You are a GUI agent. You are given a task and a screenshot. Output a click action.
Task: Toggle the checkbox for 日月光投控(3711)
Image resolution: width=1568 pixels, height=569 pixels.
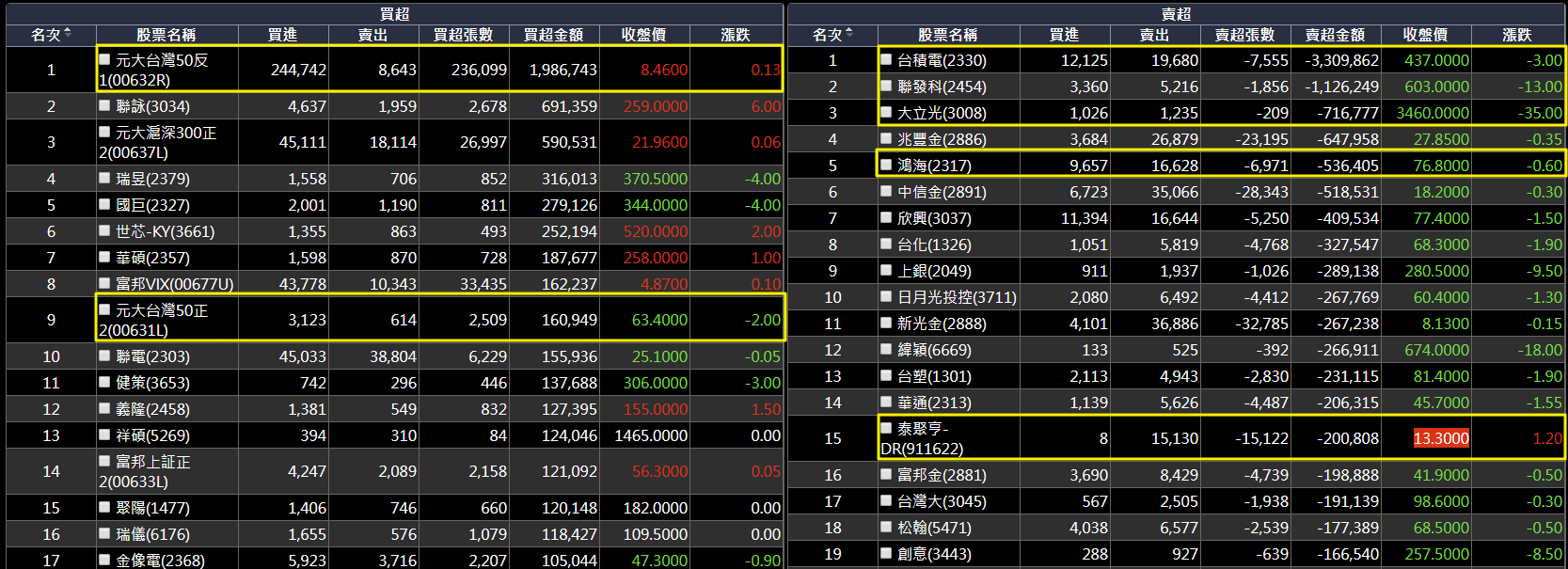click(x=887, y=296)
